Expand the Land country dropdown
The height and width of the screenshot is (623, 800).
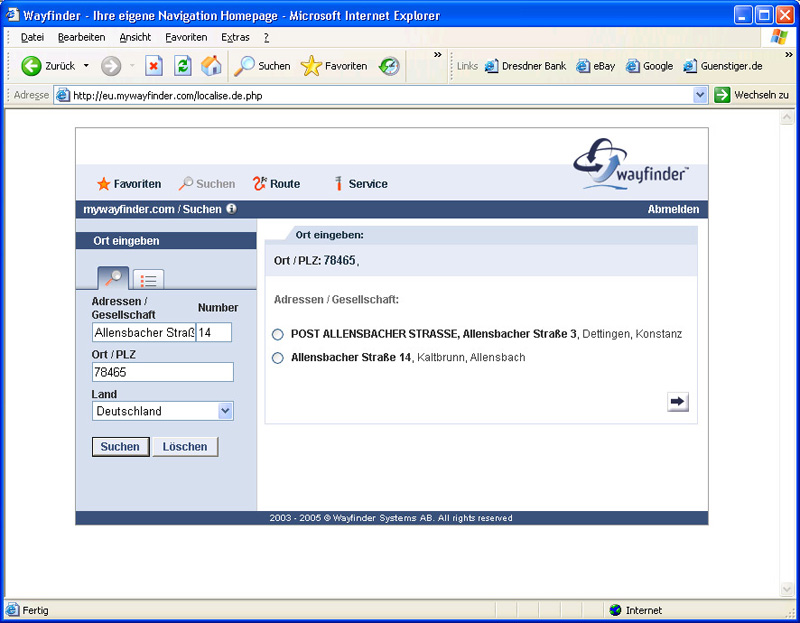(225, 411)
